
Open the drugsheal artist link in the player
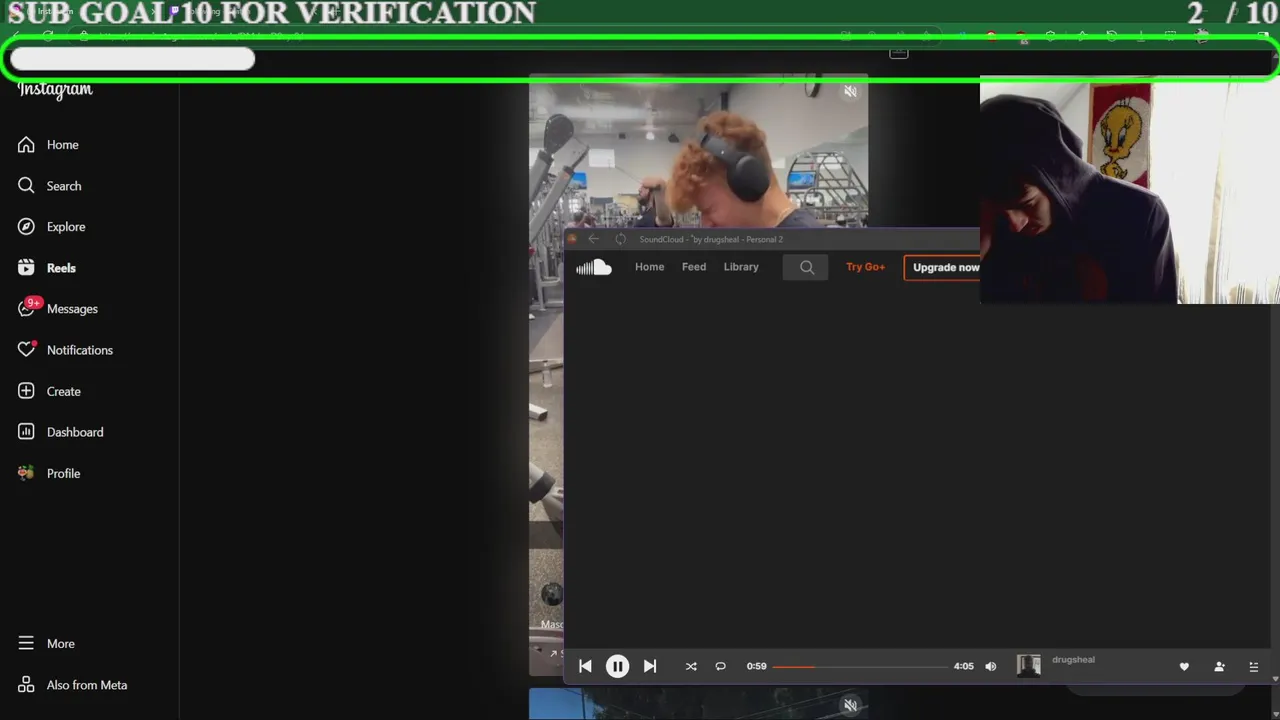[1073, 660]
